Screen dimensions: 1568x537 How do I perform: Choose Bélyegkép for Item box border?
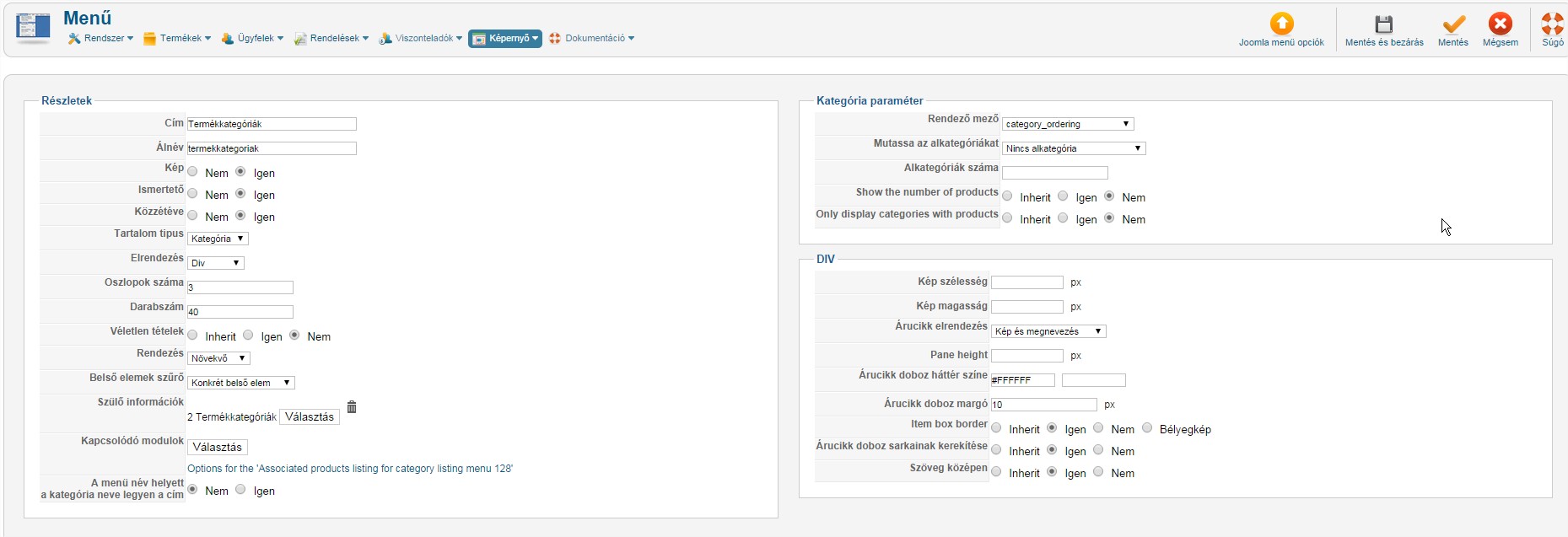[1147, 428]
